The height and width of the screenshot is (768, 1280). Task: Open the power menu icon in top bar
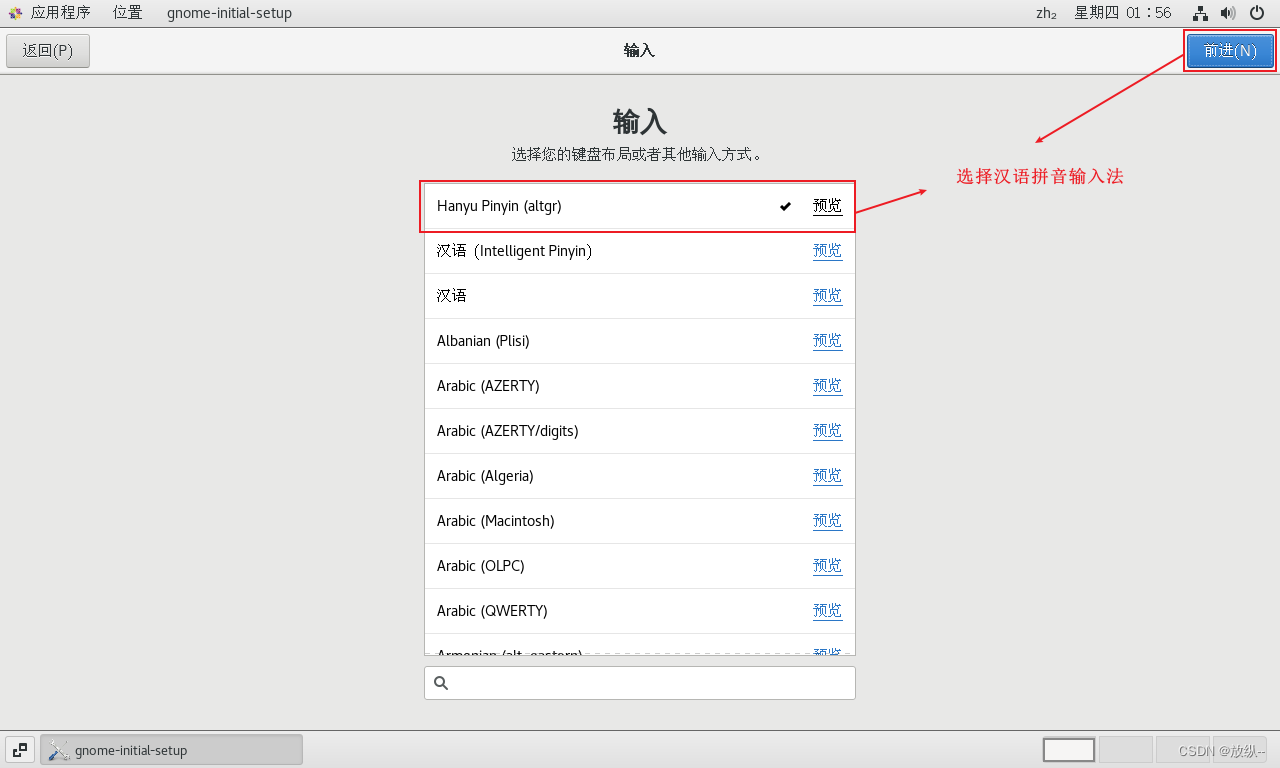tap(1257, 13)
